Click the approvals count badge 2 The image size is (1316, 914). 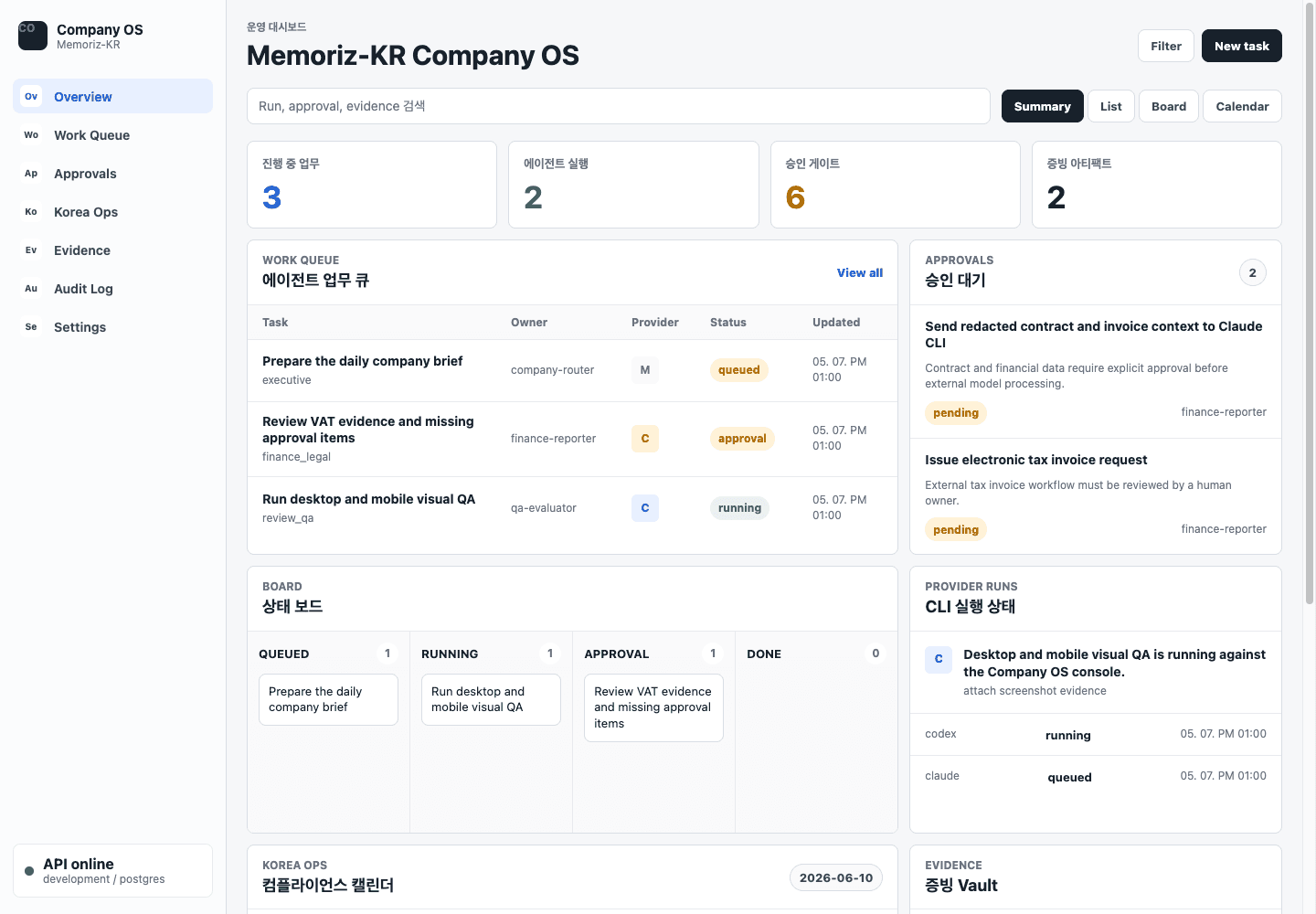1253,272
